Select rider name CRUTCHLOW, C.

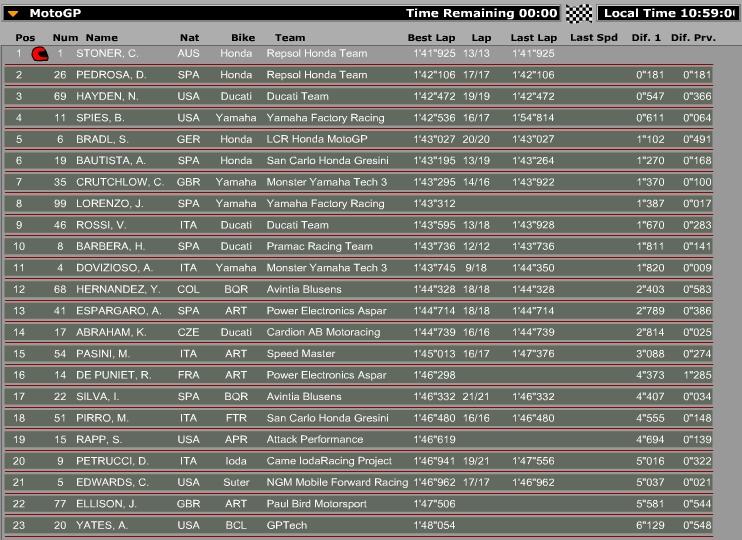pos(120,182)
